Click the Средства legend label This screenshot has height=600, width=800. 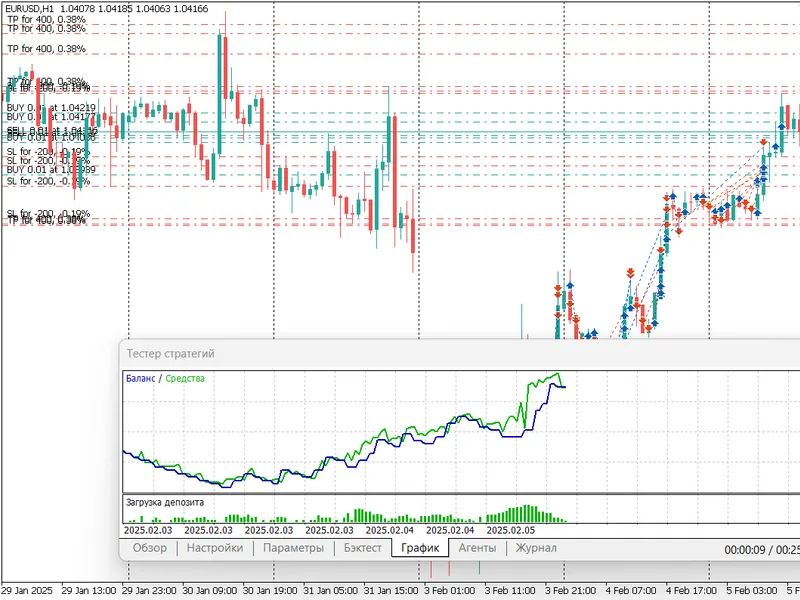point(185,379)
